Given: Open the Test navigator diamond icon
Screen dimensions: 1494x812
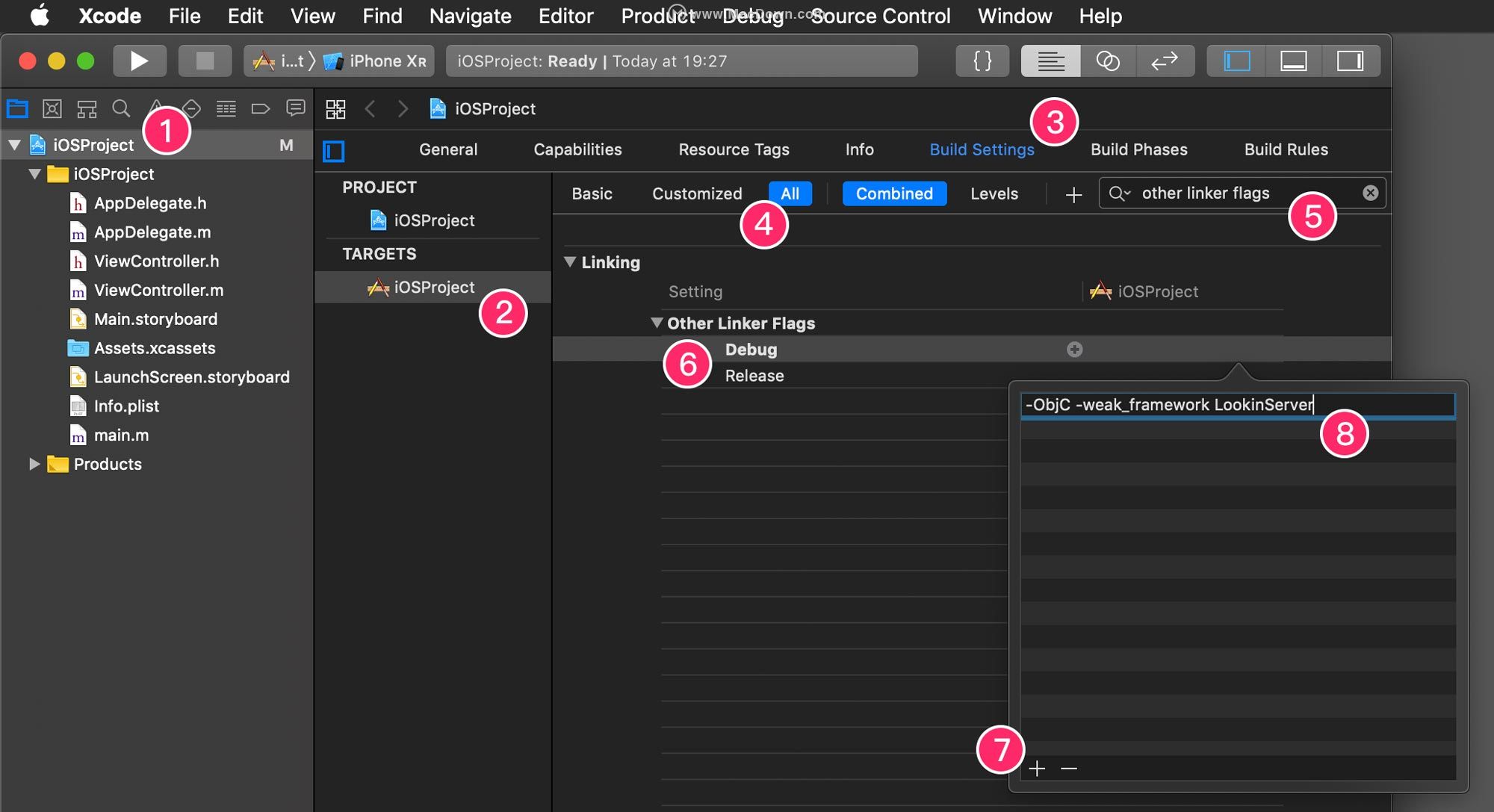Looking at the screenshot, I should coord(192,109).
